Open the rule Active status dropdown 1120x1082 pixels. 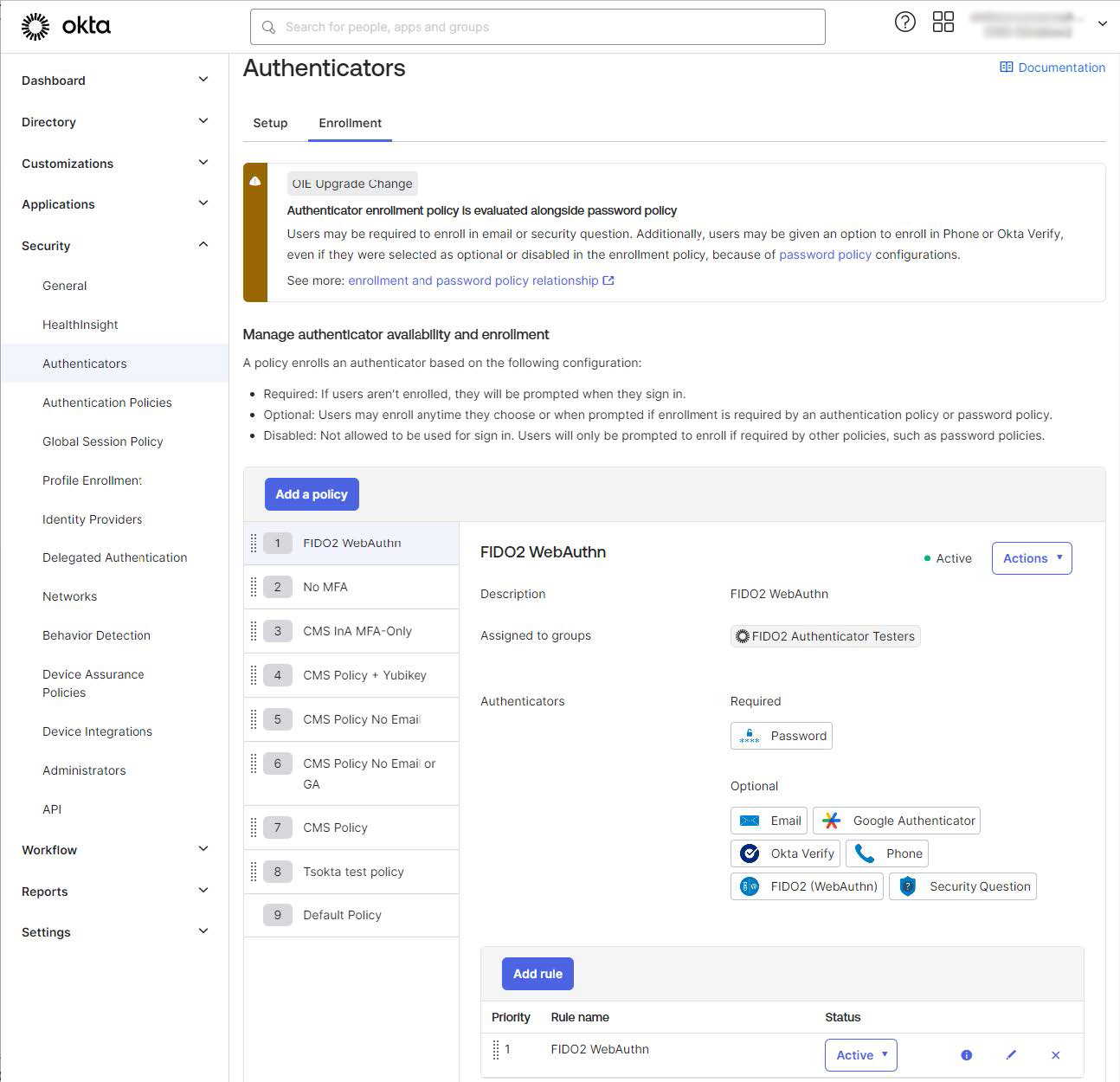[x=860, y=1055]
